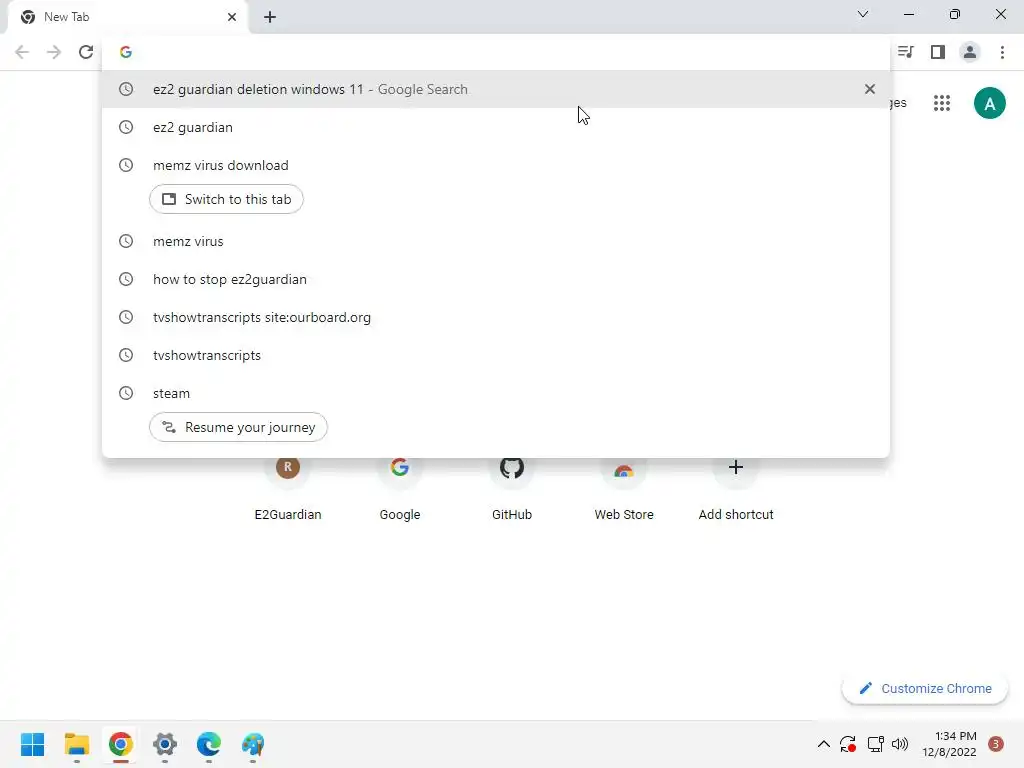
Task: Open Chrome's three-dot menu
Action: (x=1002, y=52)
